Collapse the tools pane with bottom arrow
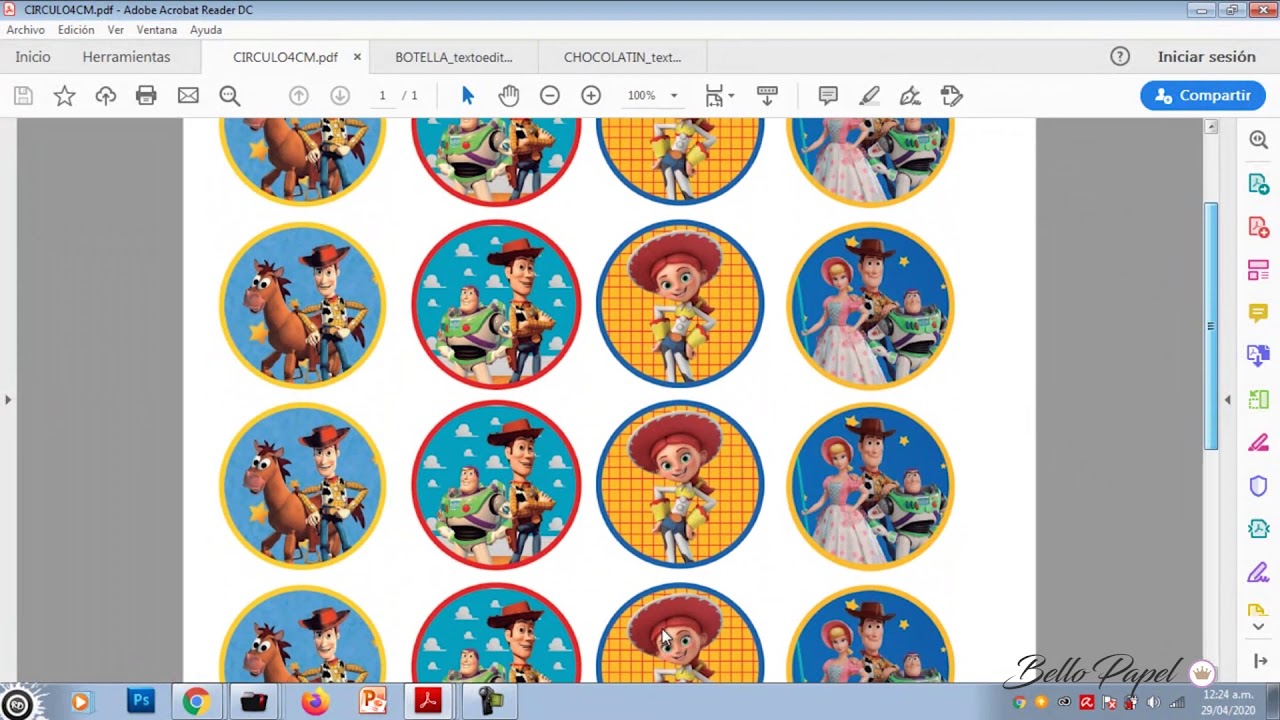This screenshot has height=720, width=1280. [x=1258, y=661]
